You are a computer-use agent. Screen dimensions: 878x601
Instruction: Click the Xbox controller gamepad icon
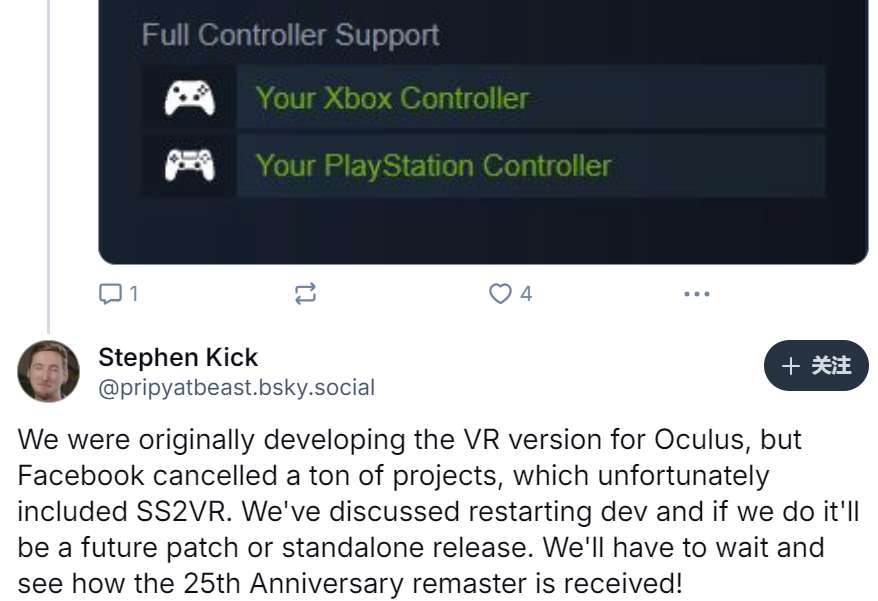click(189, 98)
